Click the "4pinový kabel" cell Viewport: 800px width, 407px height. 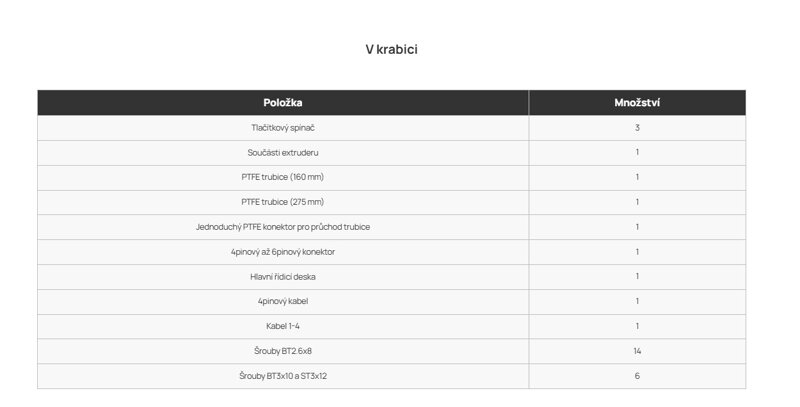283,301
